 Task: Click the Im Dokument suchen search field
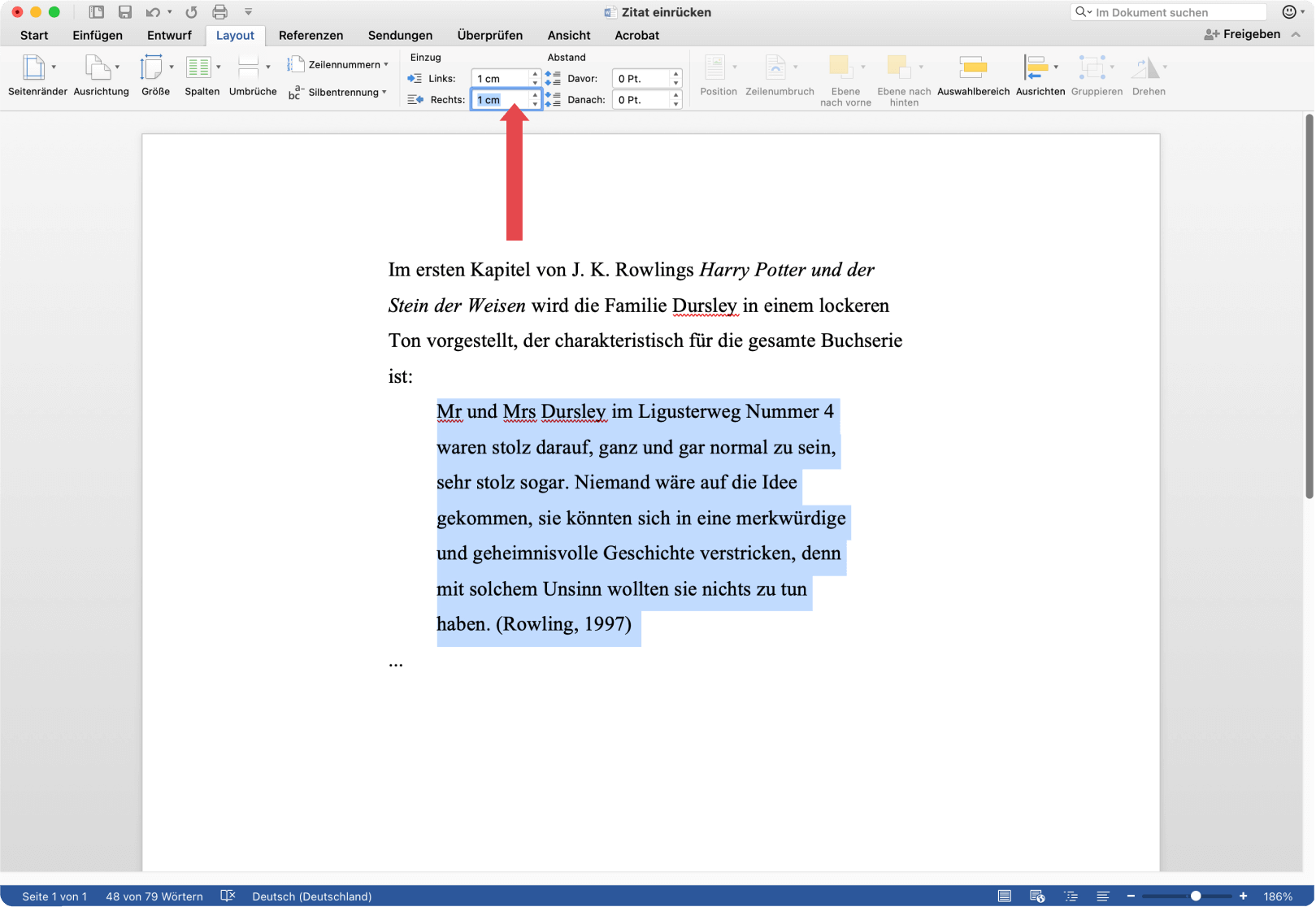1169,12
